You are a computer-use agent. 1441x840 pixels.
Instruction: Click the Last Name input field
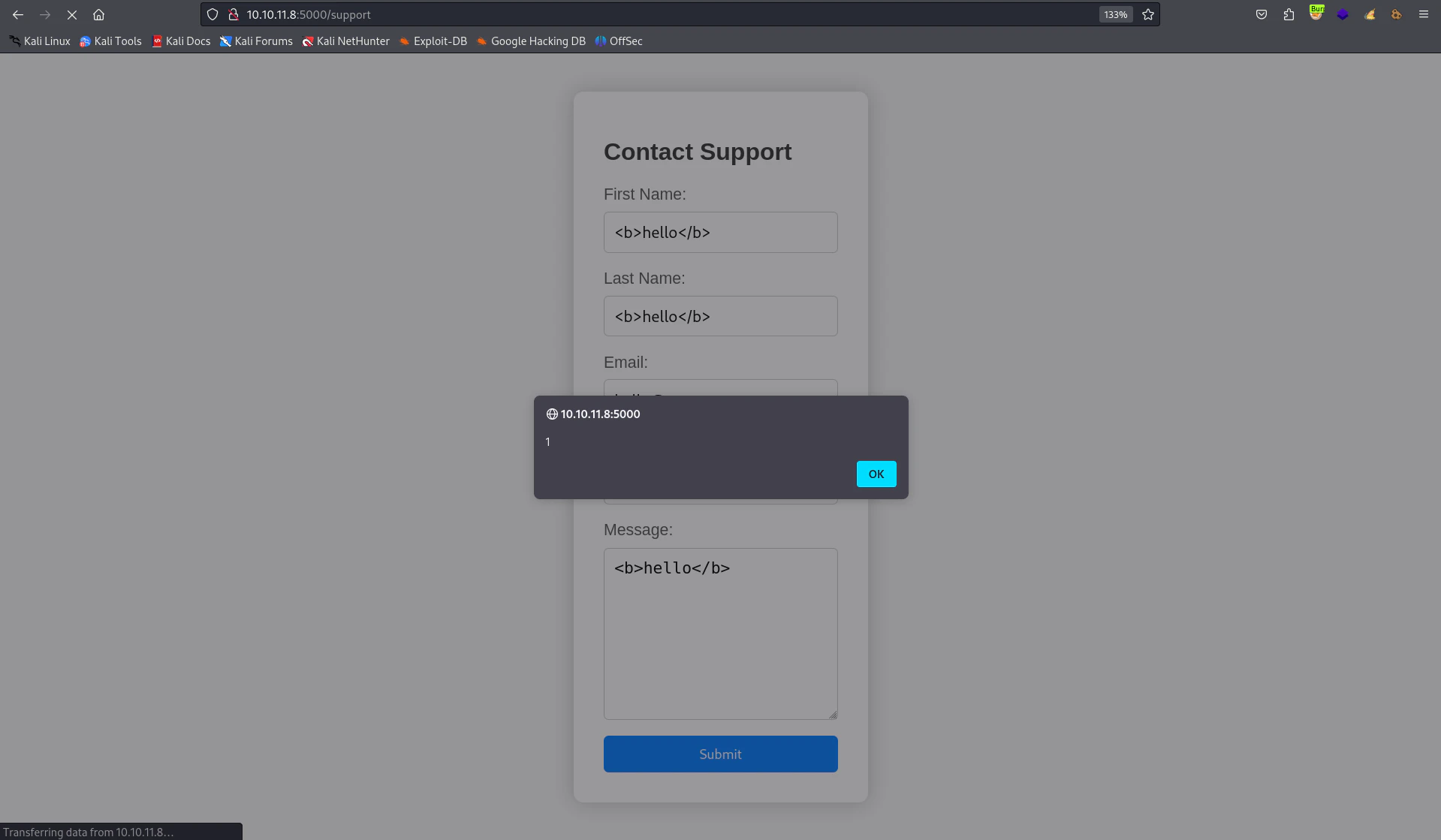click(720, 316)
